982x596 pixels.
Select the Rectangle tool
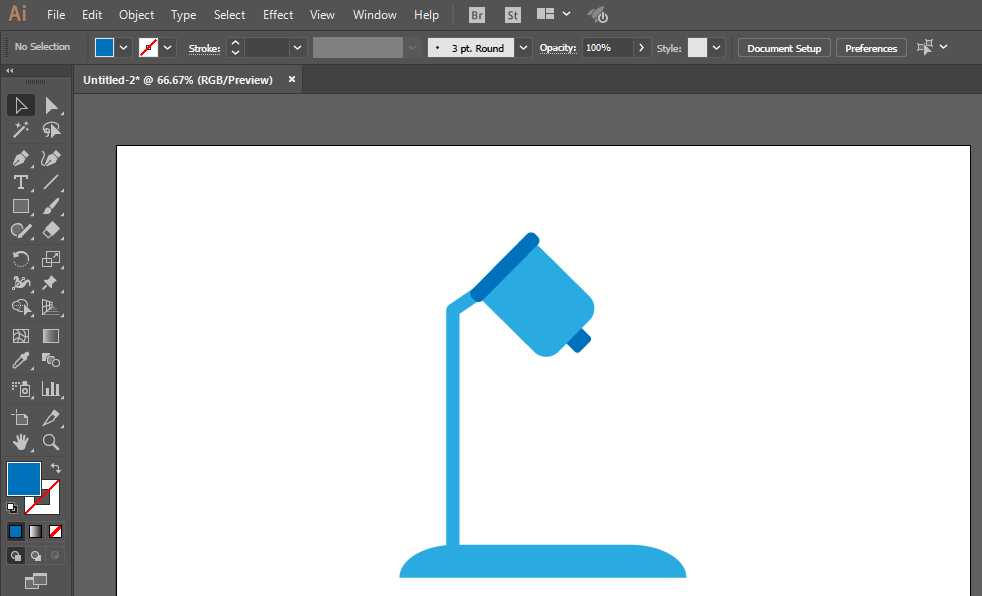pos(20,206)
